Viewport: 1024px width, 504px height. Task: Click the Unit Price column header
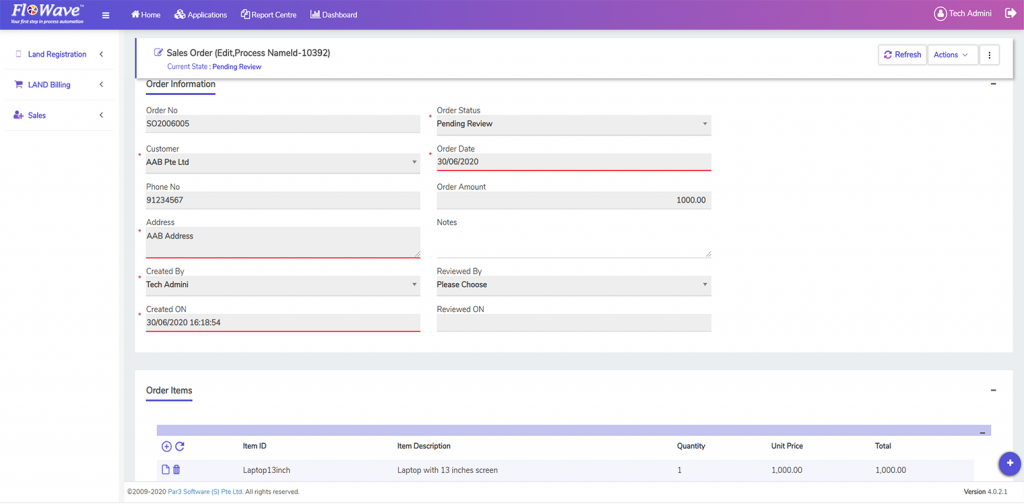point(787,447)
